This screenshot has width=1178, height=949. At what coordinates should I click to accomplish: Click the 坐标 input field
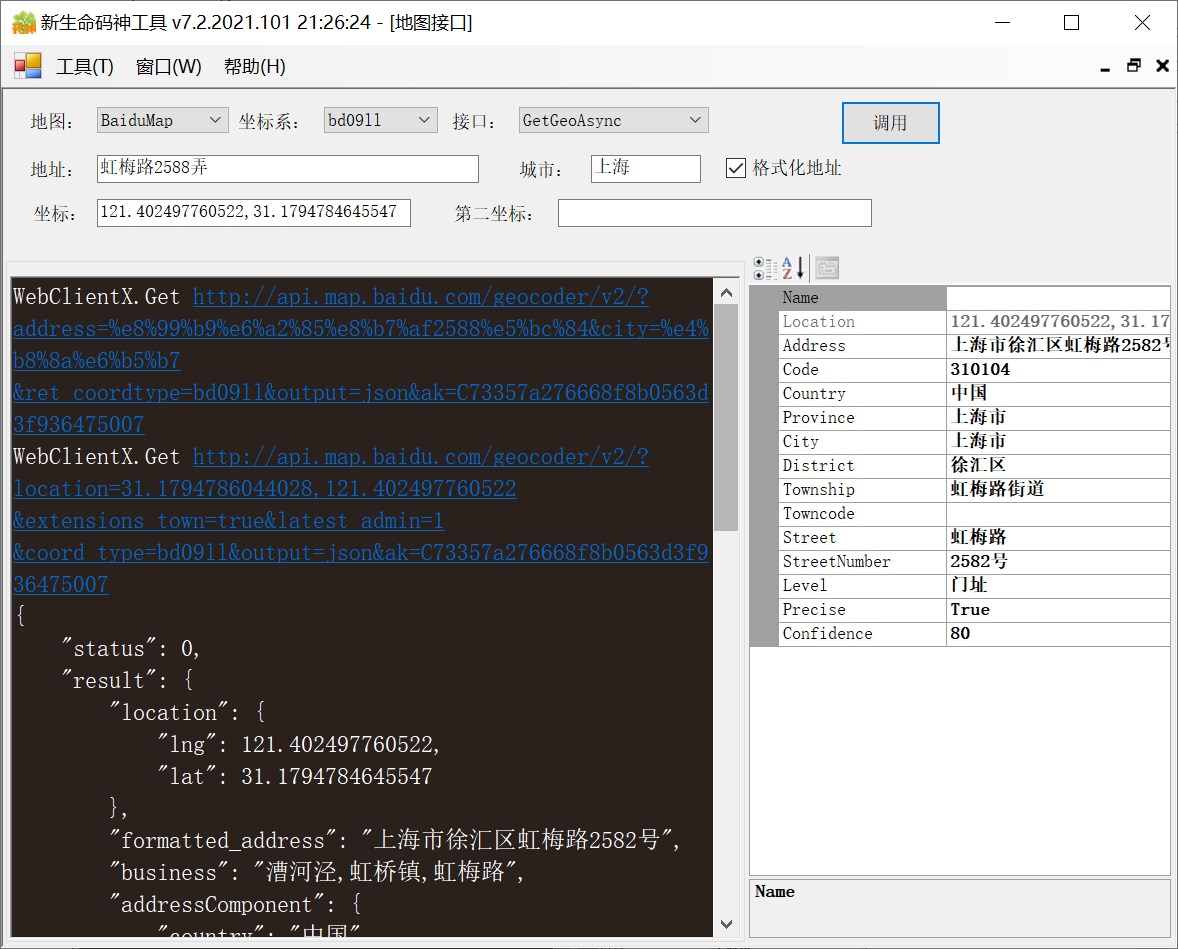coord(254,213)
